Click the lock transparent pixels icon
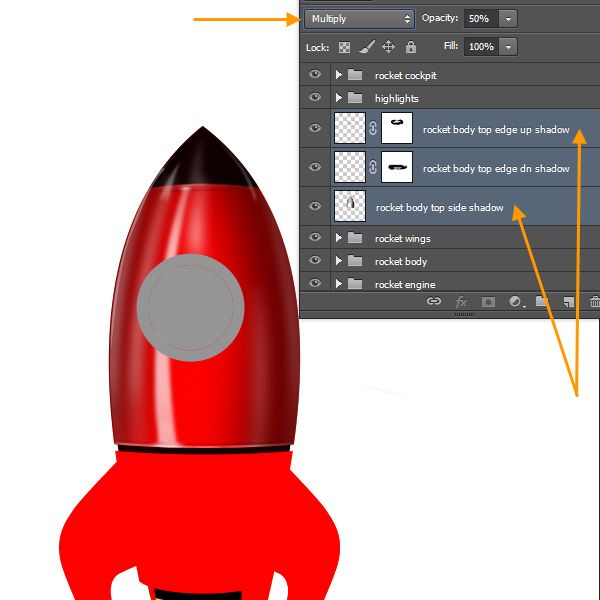 [x=345, y=47]
